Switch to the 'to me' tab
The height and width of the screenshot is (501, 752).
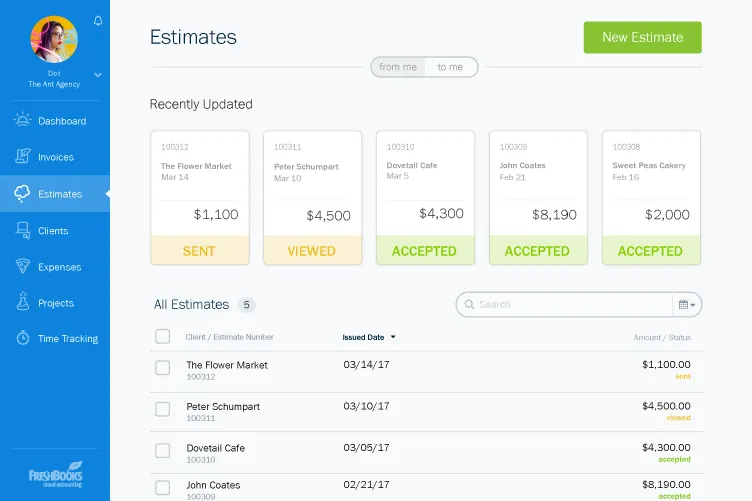[450, 67]
